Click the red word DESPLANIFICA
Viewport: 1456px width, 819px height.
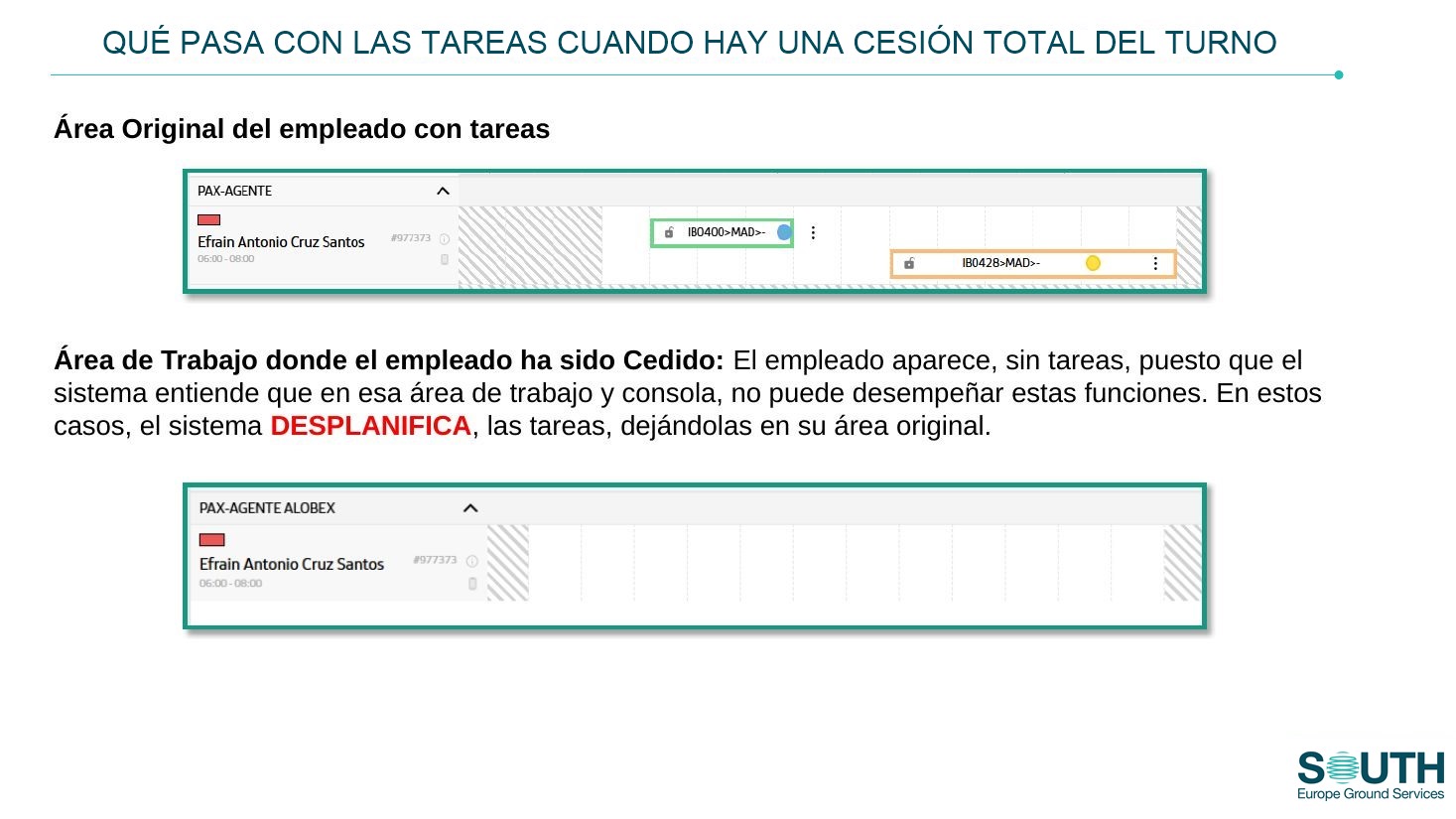370,426
